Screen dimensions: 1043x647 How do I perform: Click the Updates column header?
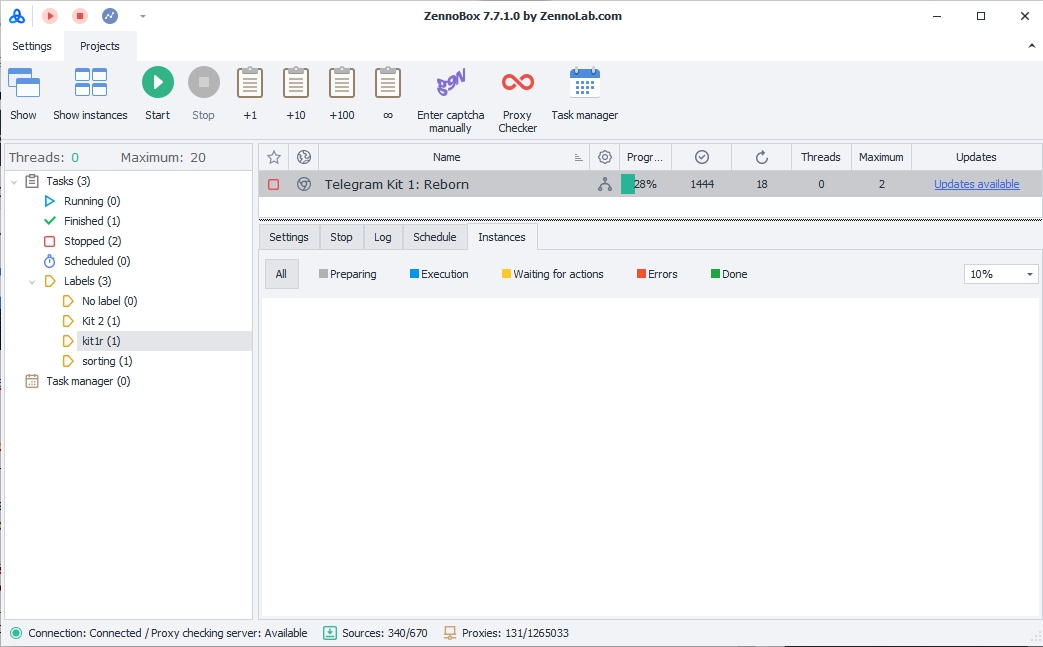pos(976,157)
